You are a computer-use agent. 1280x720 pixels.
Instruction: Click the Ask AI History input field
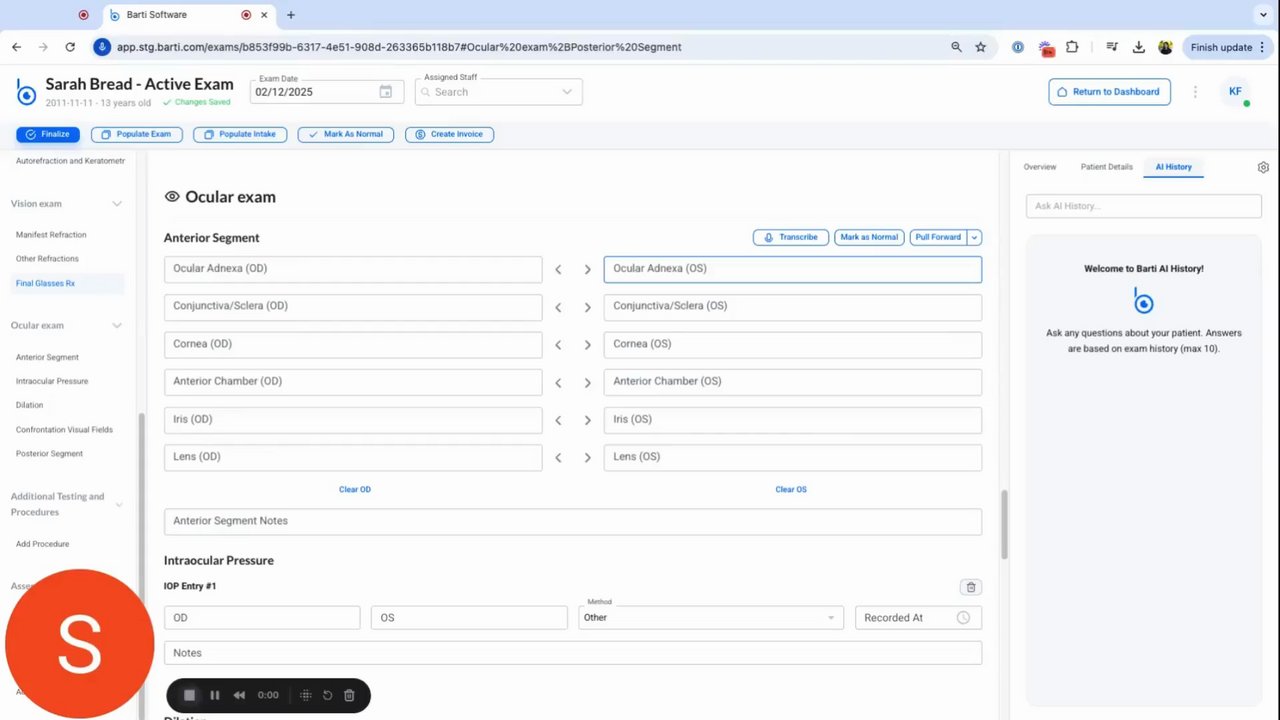1143,206
